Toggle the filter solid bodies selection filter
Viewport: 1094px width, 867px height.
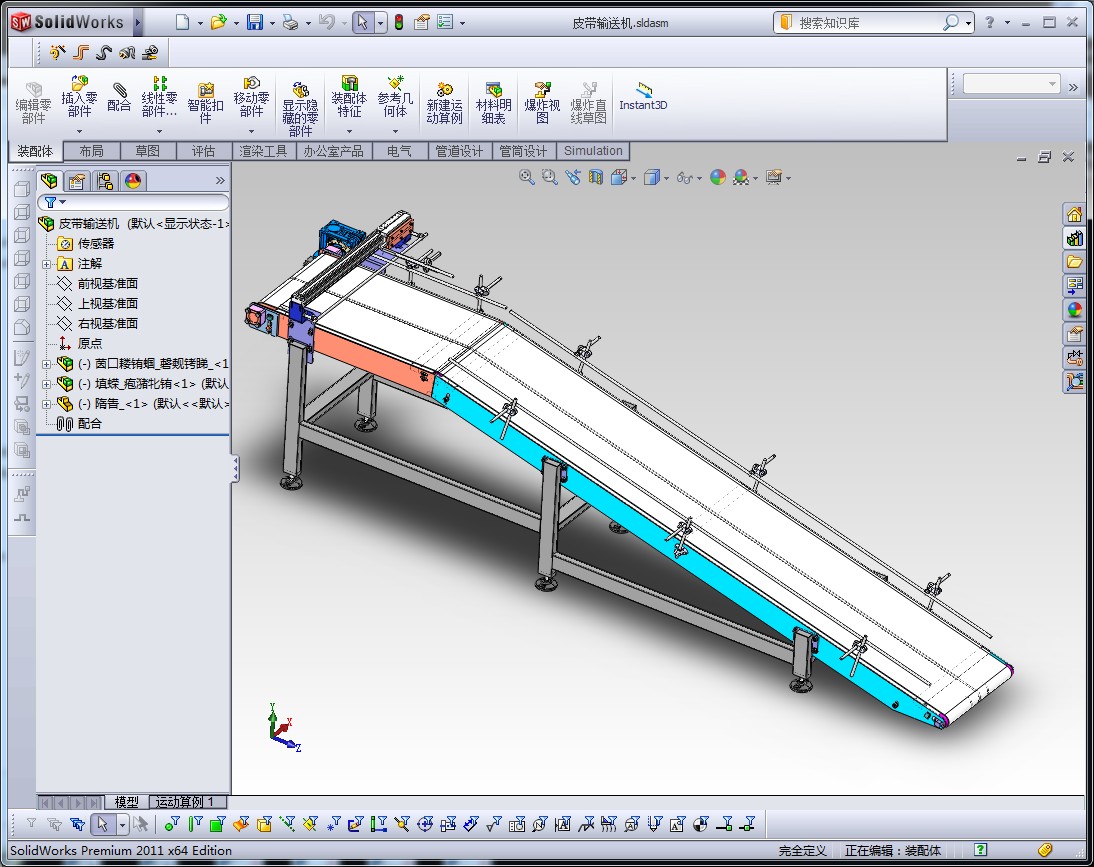pos(264,824)
